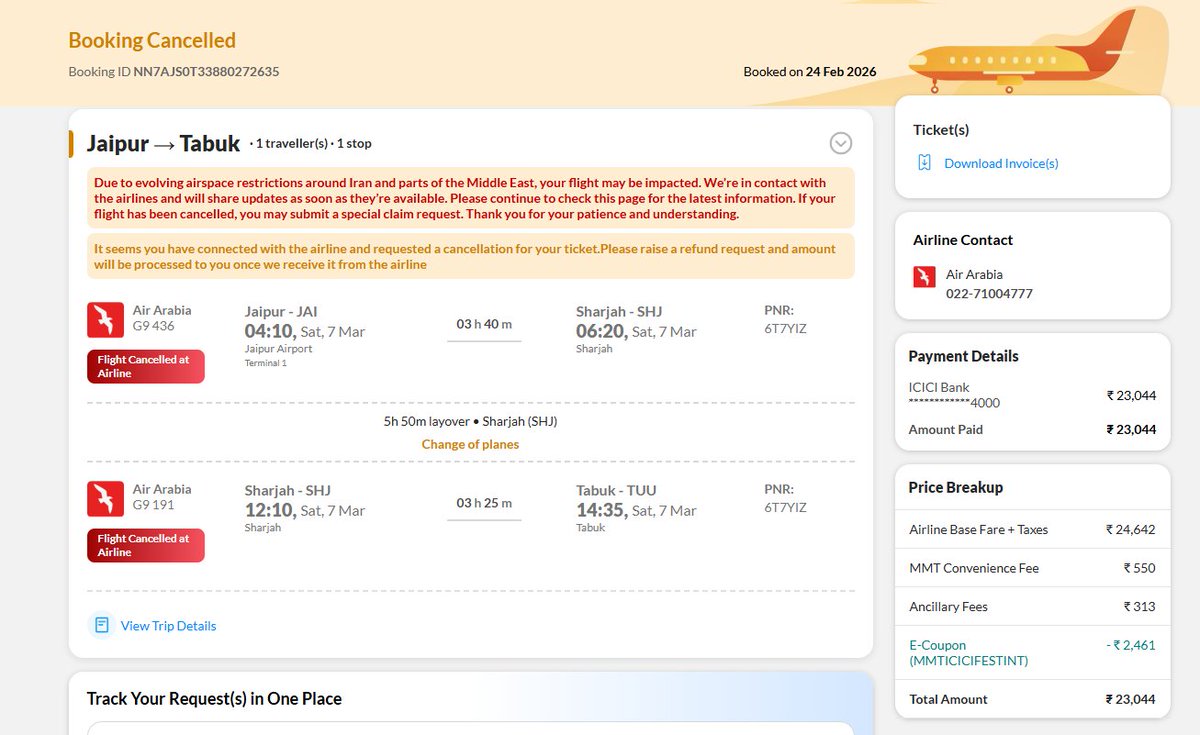
Task: Click Air Arabia logo for flight G9 436
Action: 105,319
